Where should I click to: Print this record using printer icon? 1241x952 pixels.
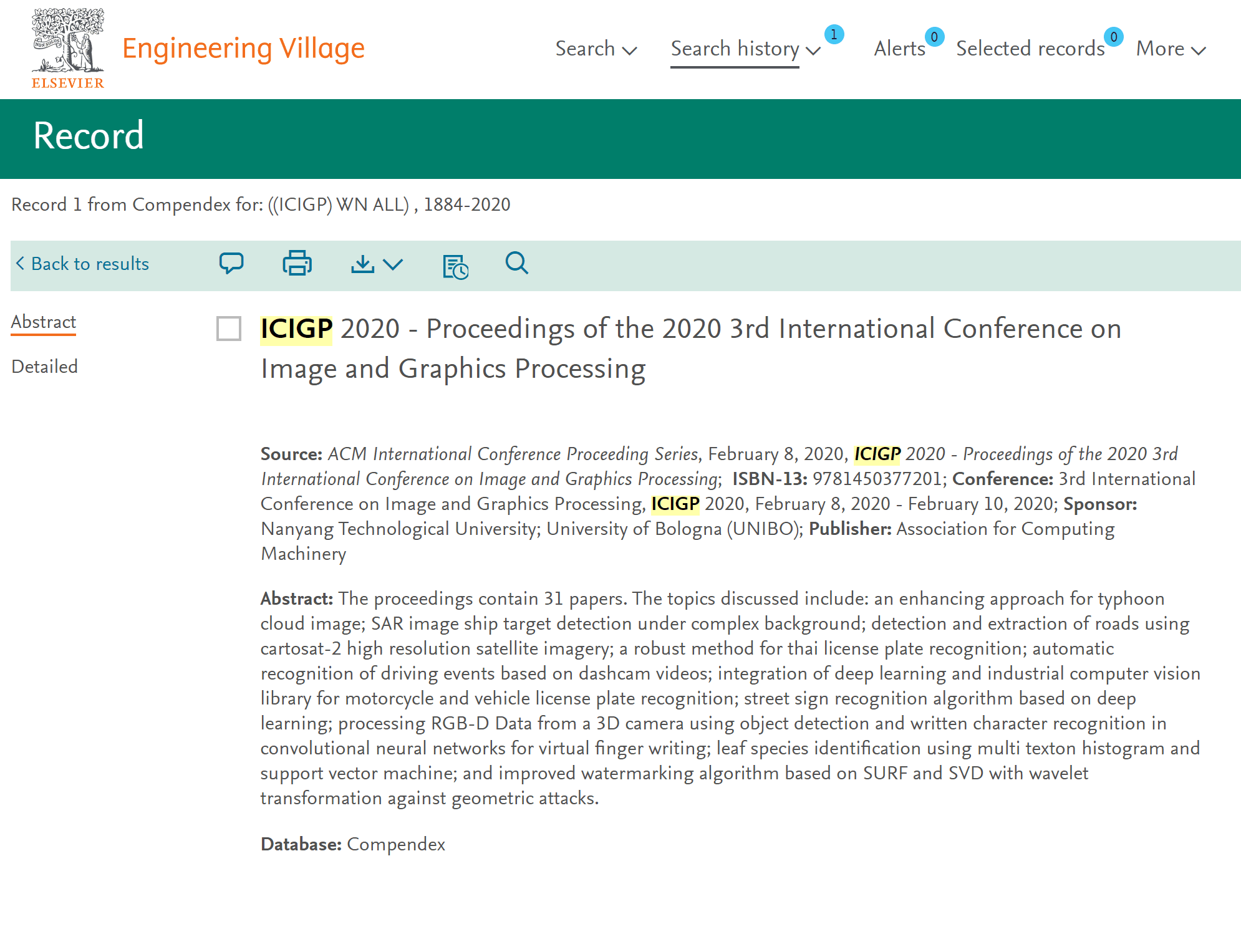297,264
